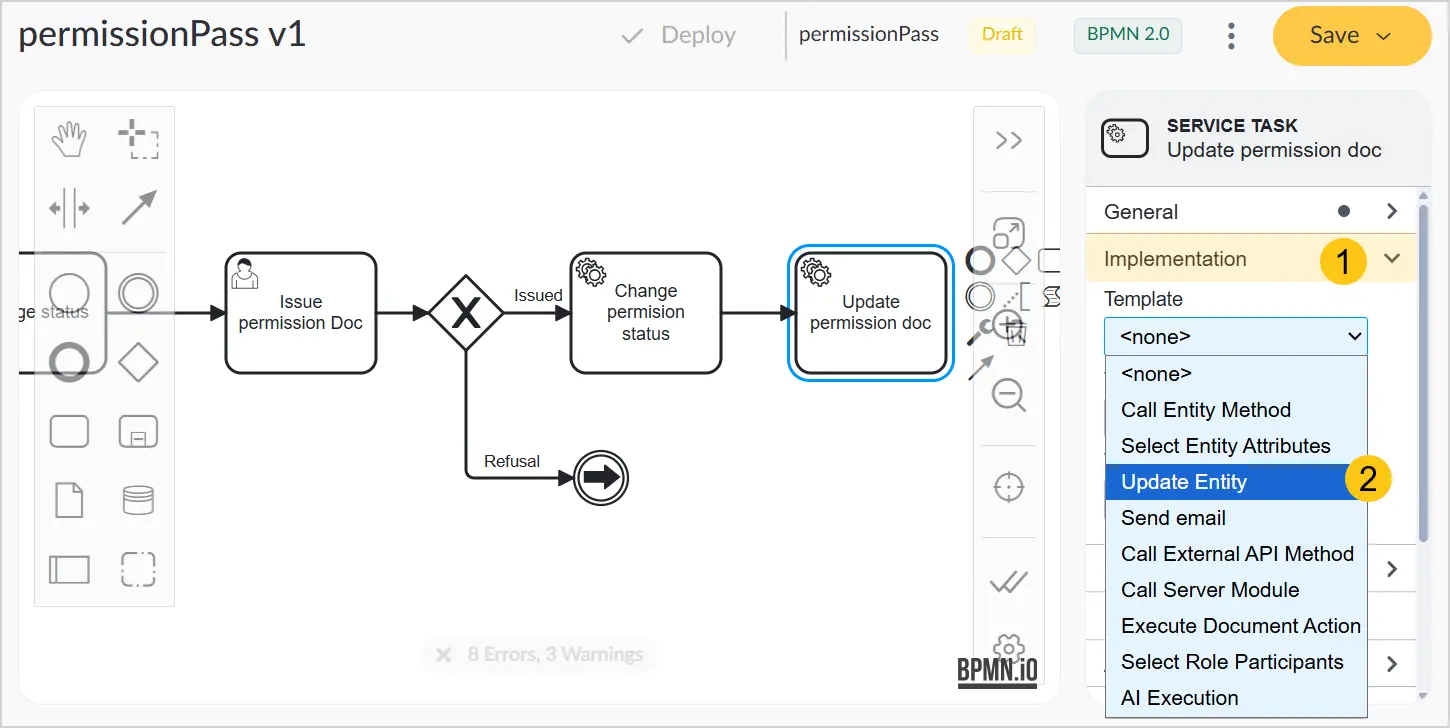
Task: Collapse the right toolbar with double chevron
Action: 1009,141
